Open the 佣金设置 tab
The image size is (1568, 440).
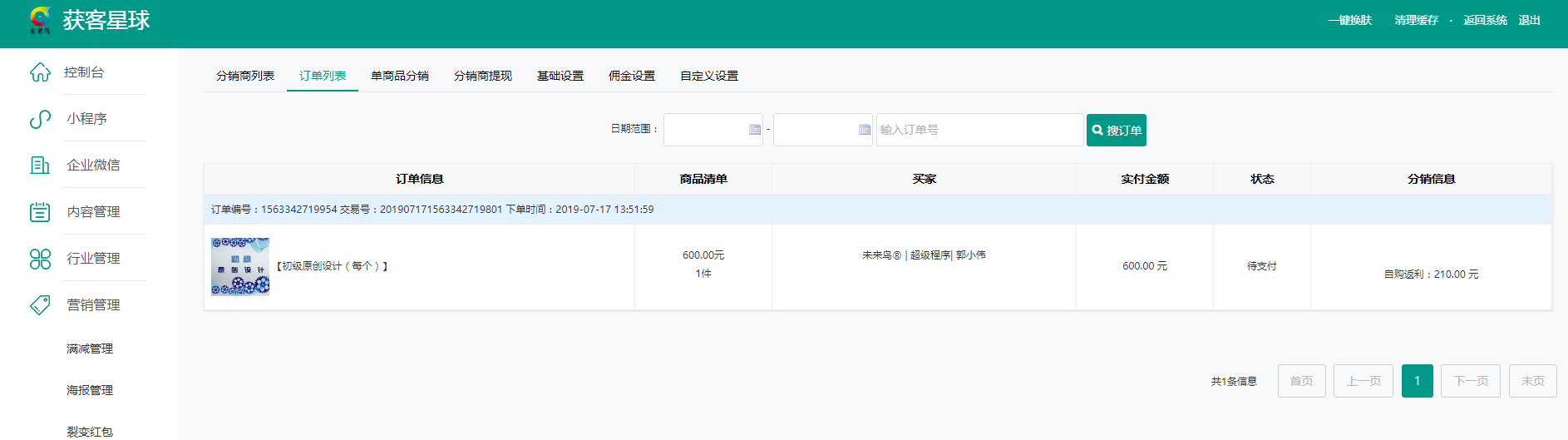[632, 76]
